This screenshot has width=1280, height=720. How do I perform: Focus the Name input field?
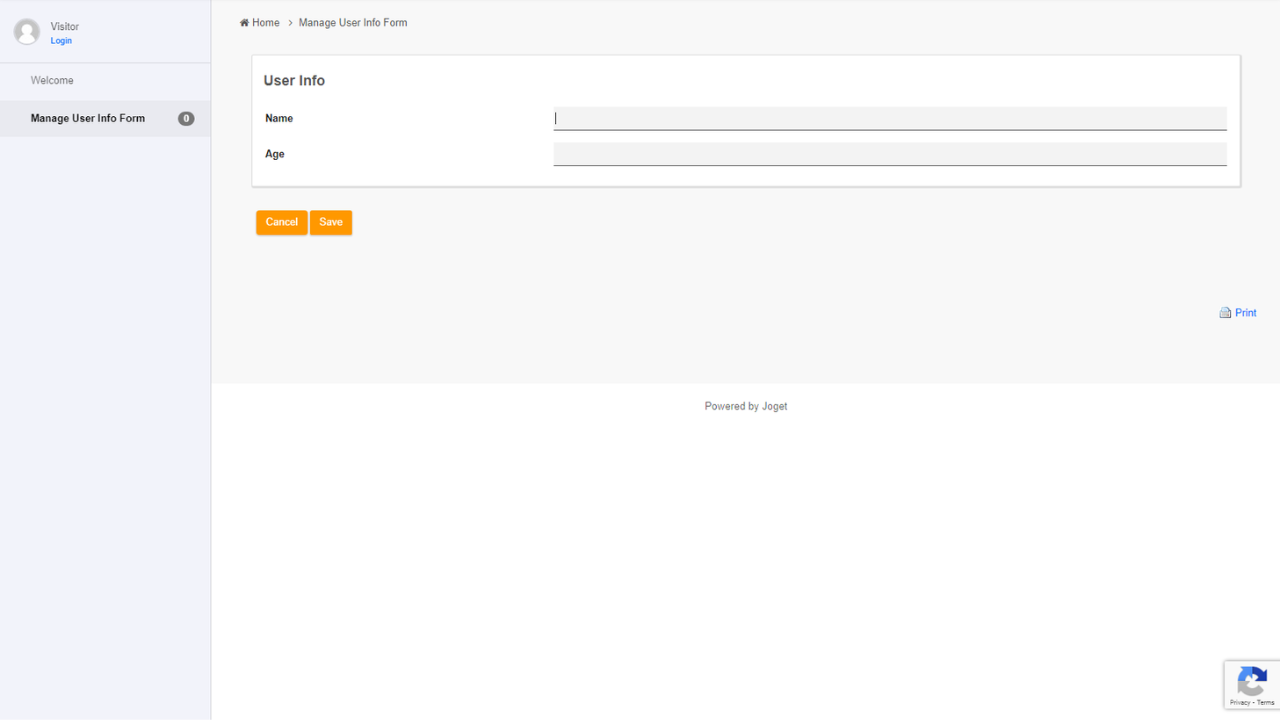[x=890, y=118]
